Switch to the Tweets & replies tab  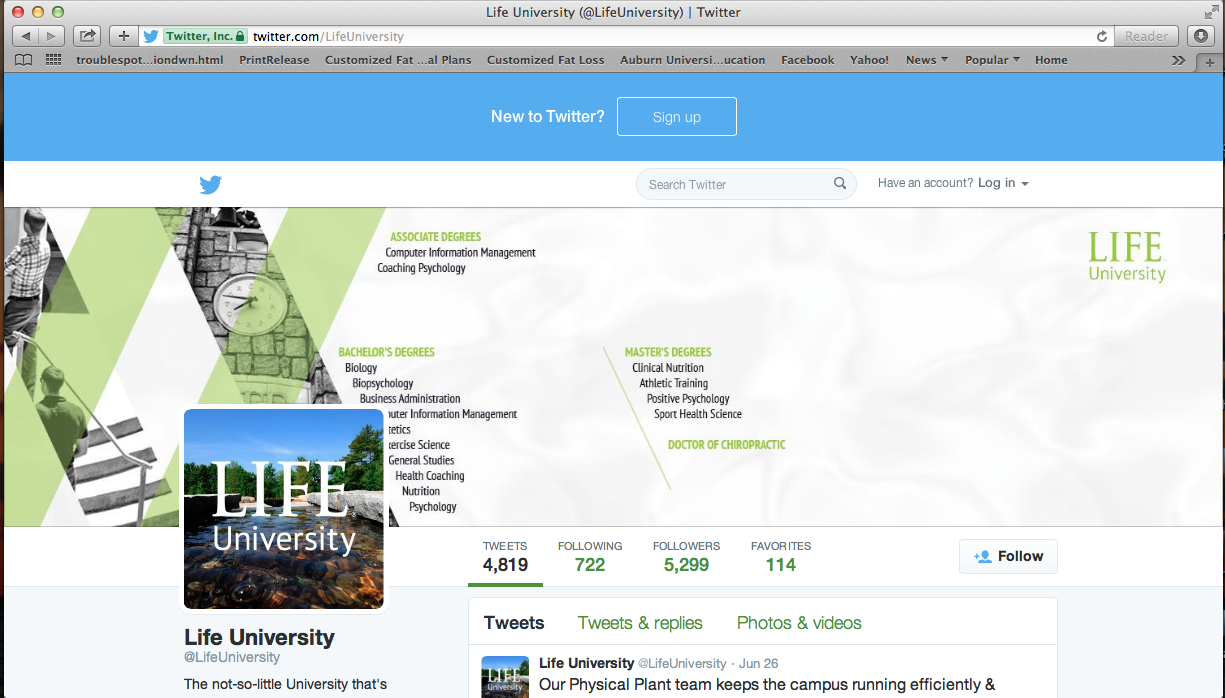[639, 622]
